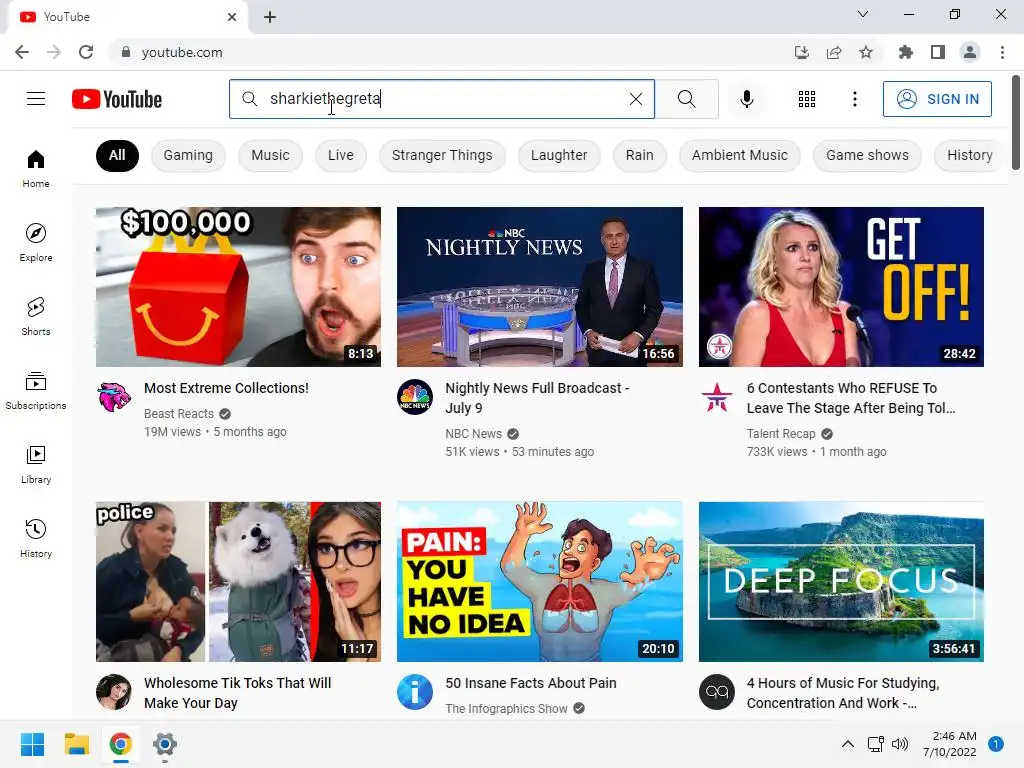This screenshot has height=768, width=1024.
Task: Select the Stranger Things filter chip
Action: click(442, 155)
